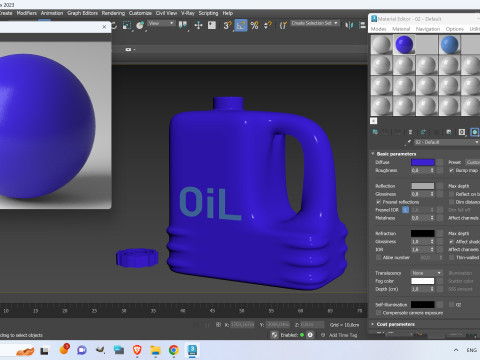This screenshot has width=480, height=360.
Task: Enable the Abbe number checkbox
Action: click(379, 257)
